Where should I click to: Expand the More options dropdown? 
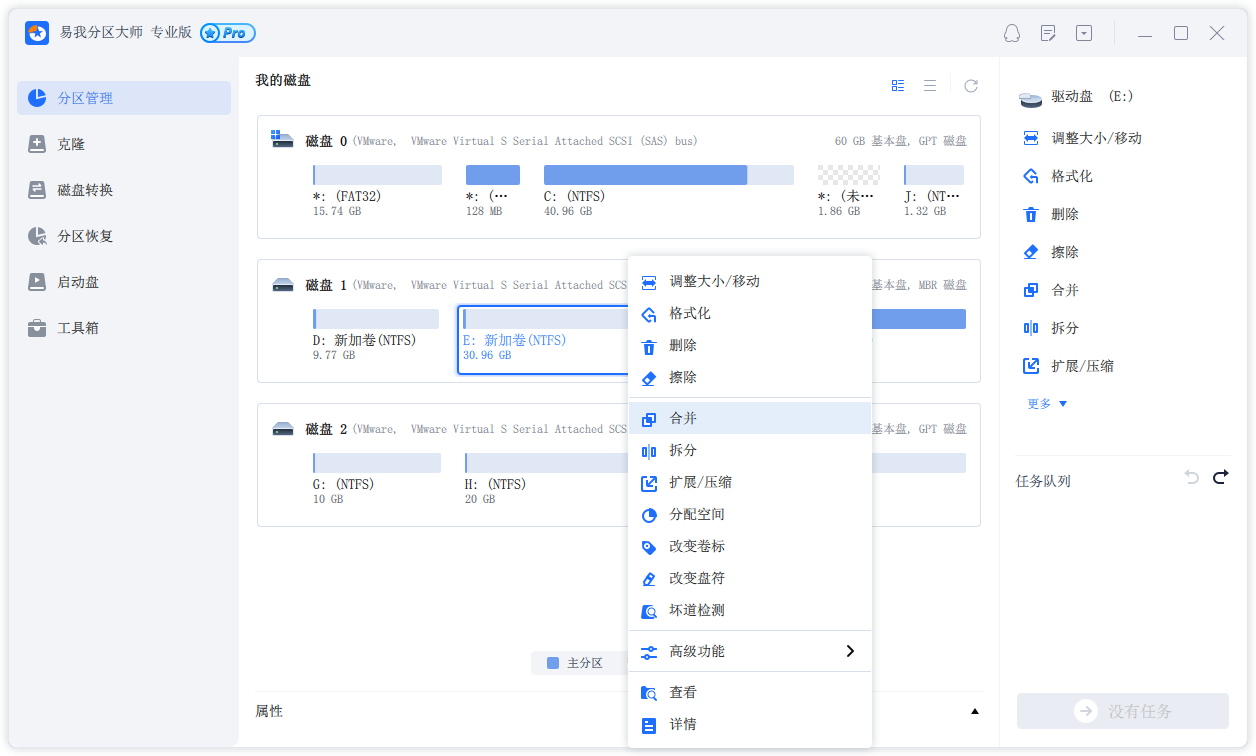(1047, 404)
